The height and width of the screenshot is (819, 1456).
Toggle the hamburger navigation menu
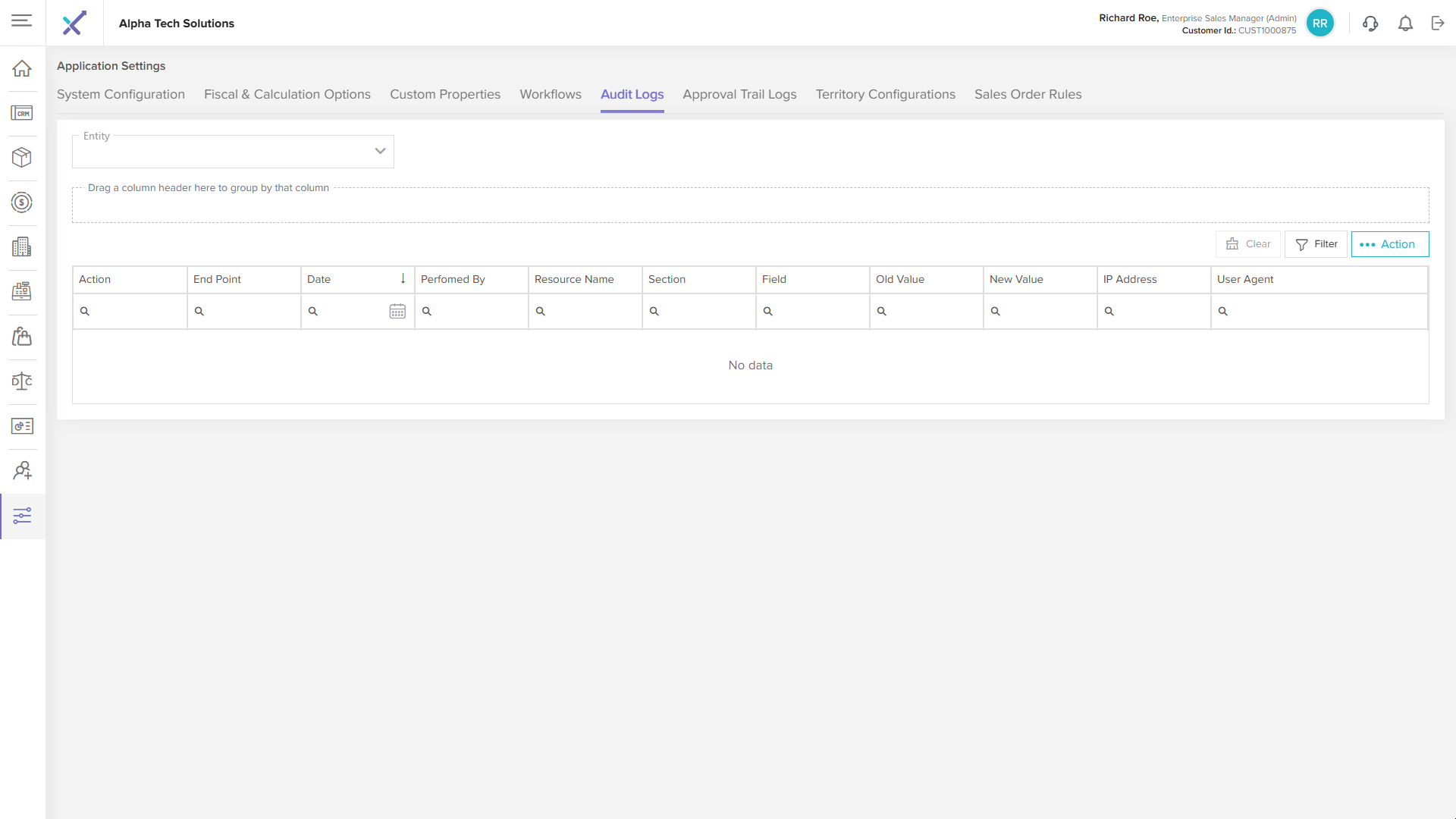click(22, 20)
